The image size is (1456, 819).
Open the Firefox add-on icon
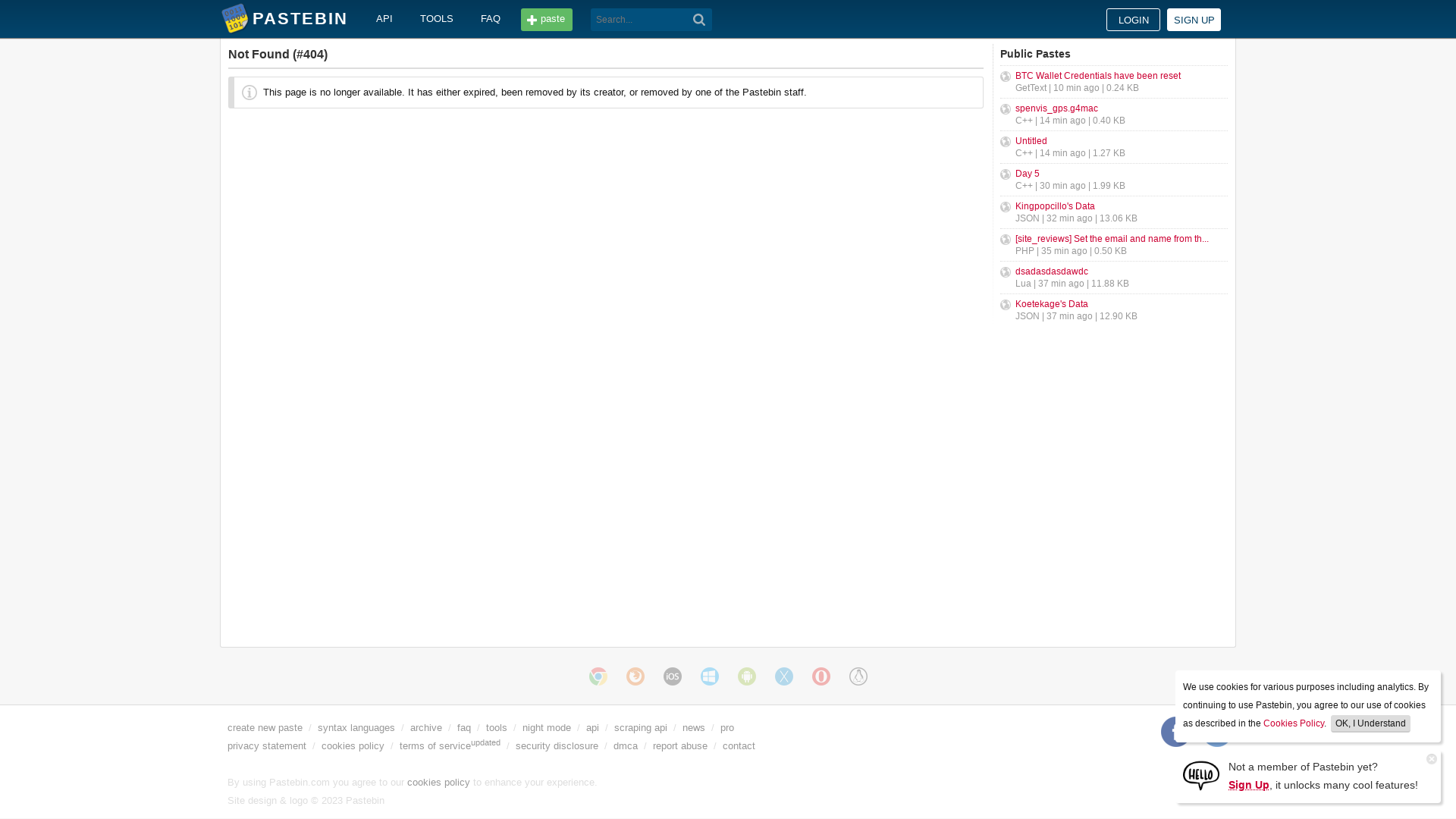click(635, 676)
